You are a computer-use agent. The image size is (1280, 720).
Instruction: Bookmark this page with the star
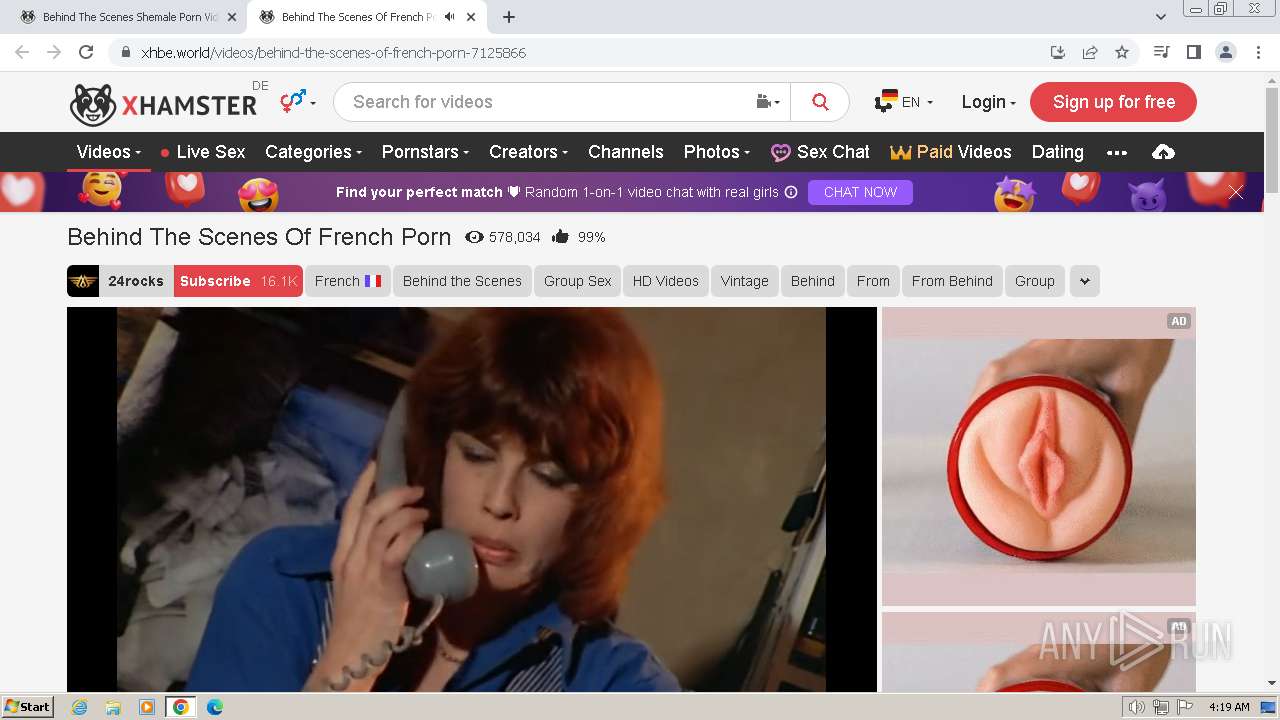click(x=1122, y=52)
